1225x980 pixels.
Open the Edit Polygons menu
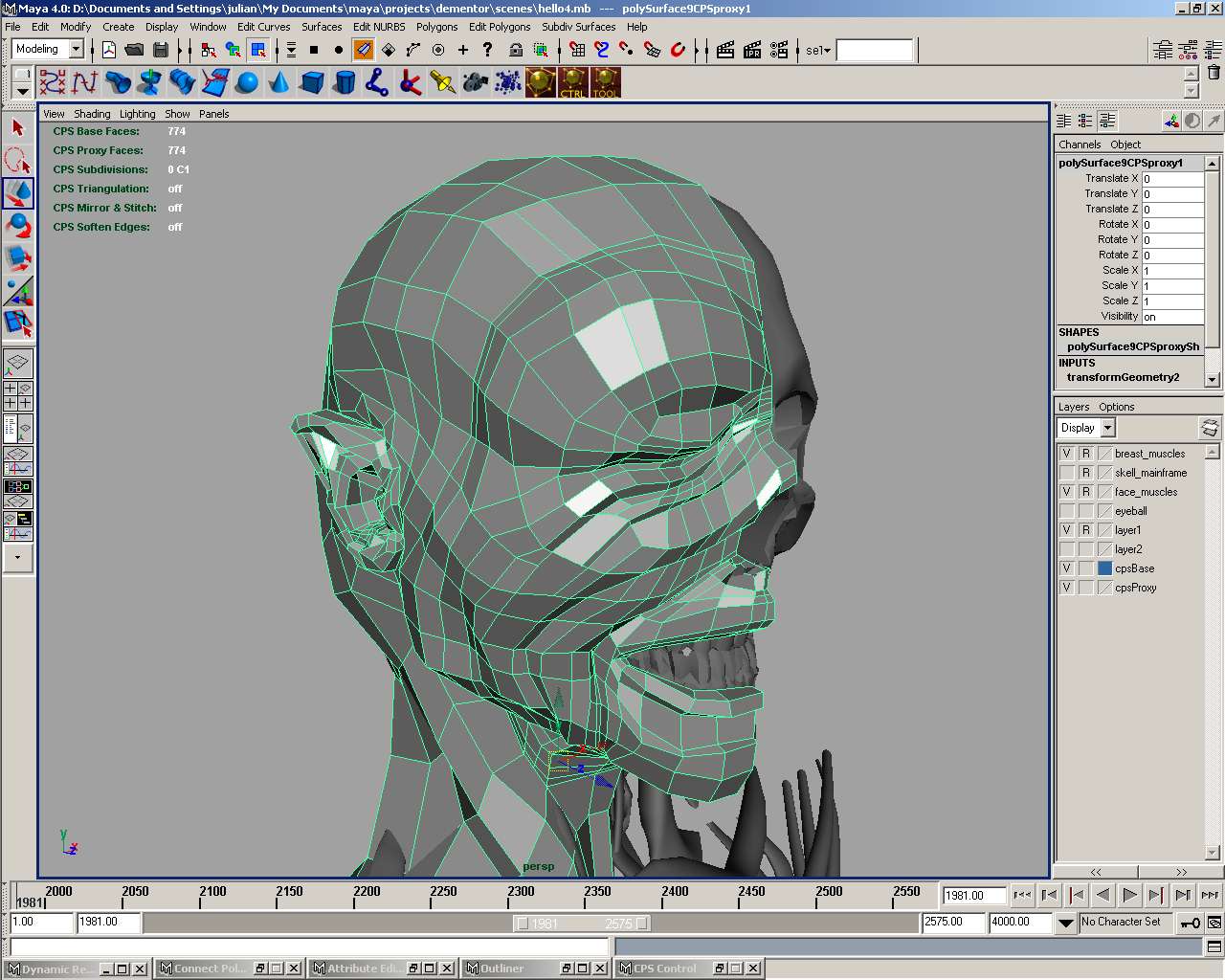(x=499, y=27)
